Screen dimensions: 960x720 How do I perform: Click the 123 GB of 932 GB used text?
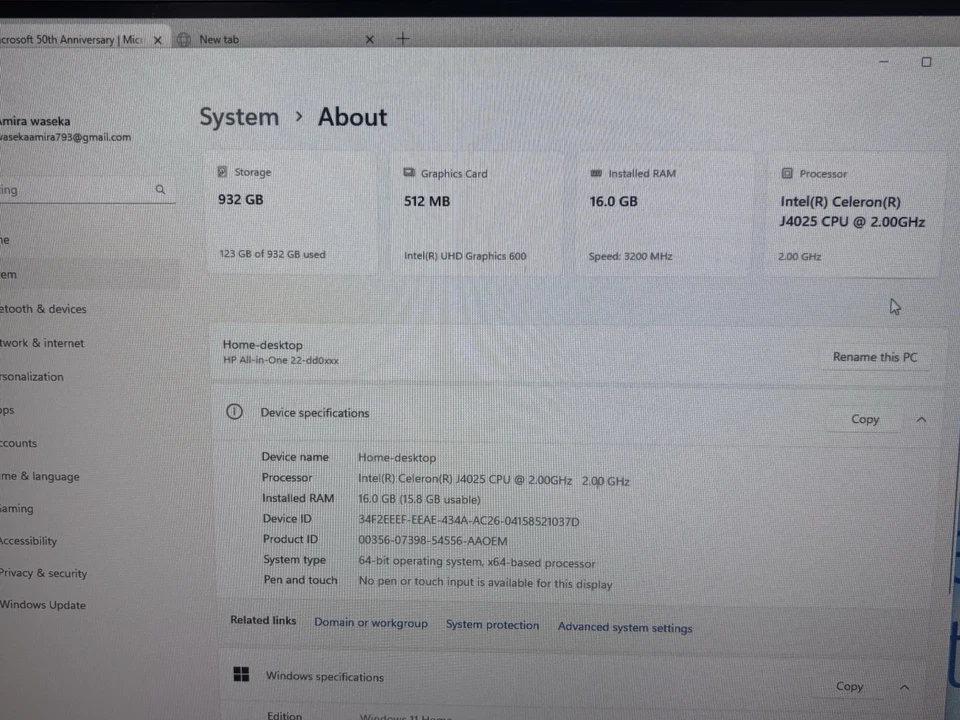click(x=272, y=253)
